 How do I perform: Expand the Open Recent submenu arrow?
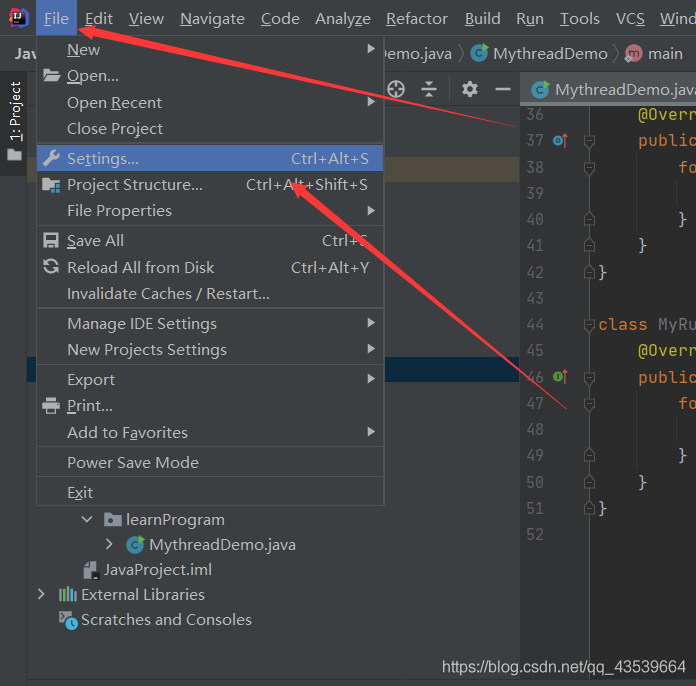(x=371, y=102)
